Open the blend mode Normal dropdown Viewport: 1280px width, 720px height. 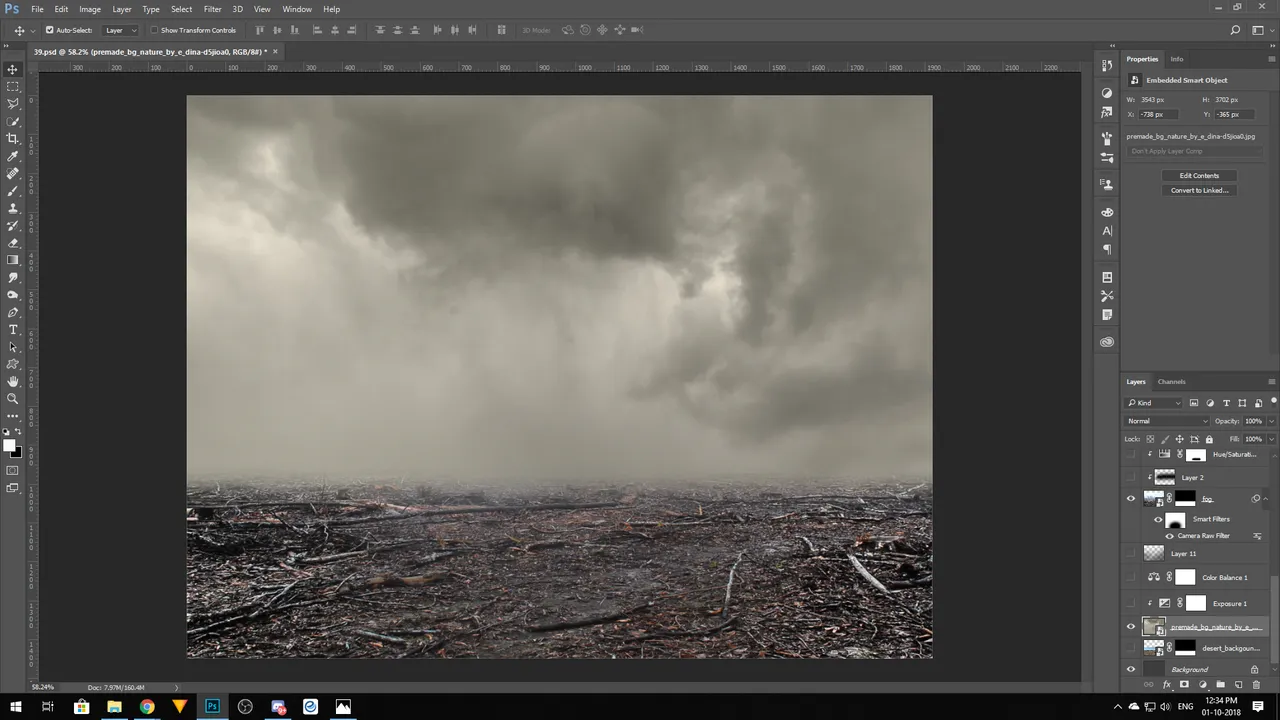tap(1168, 421)
